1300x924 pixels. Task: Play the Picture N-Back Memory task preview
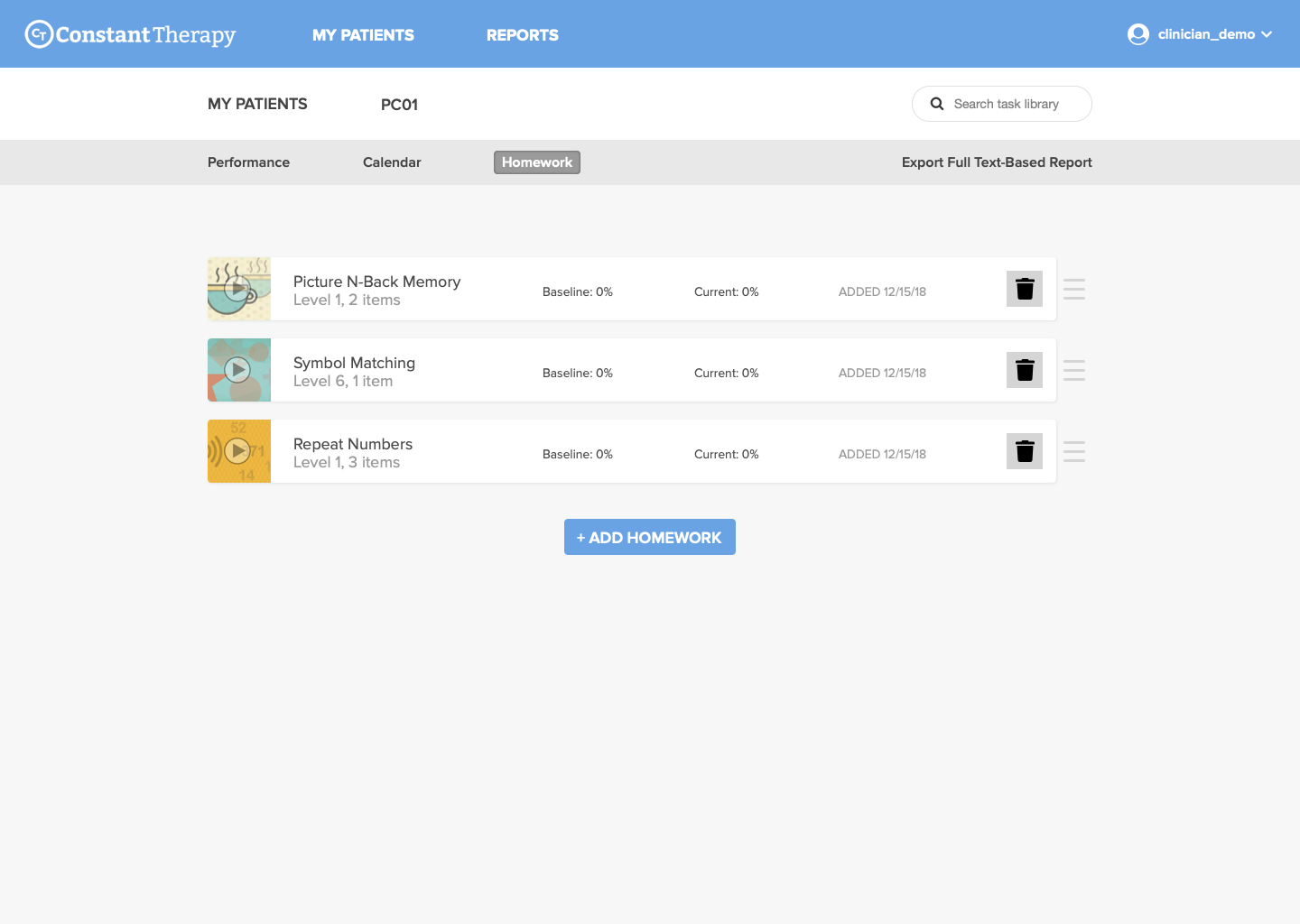click(x=237, y=289)
